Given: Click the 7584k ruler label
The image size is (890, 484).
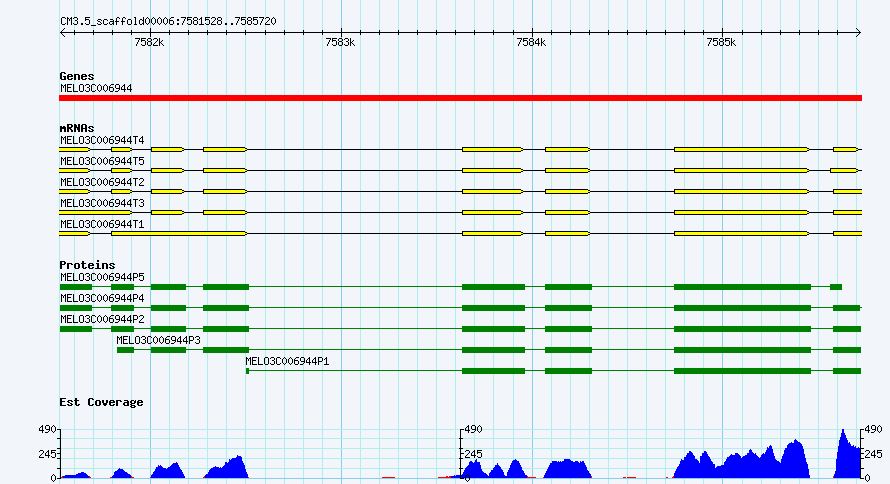Looking at the screenshot, I should pos(531,43).
